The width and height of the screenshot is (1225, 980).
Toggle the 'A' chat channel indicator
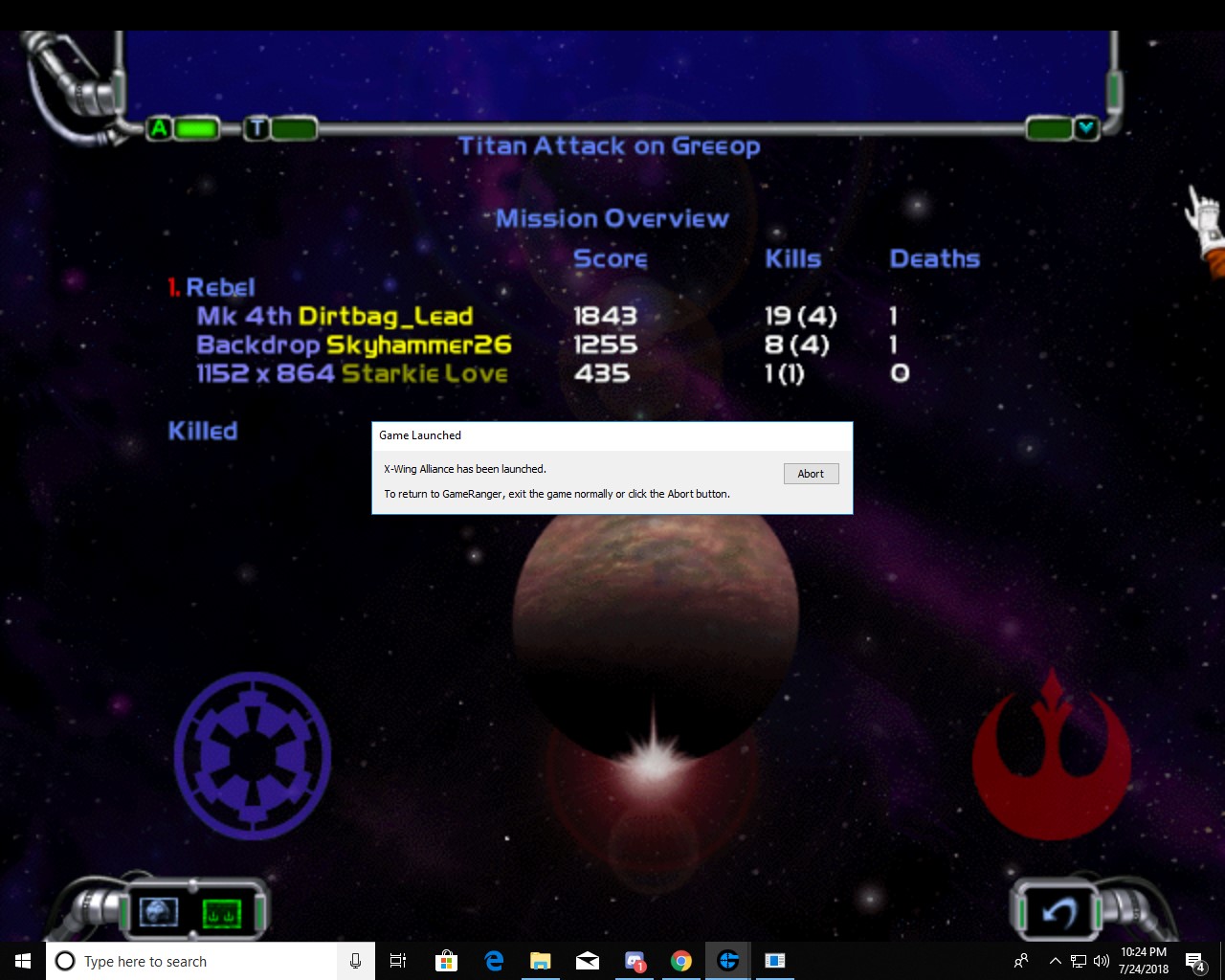tap(160, 128)
